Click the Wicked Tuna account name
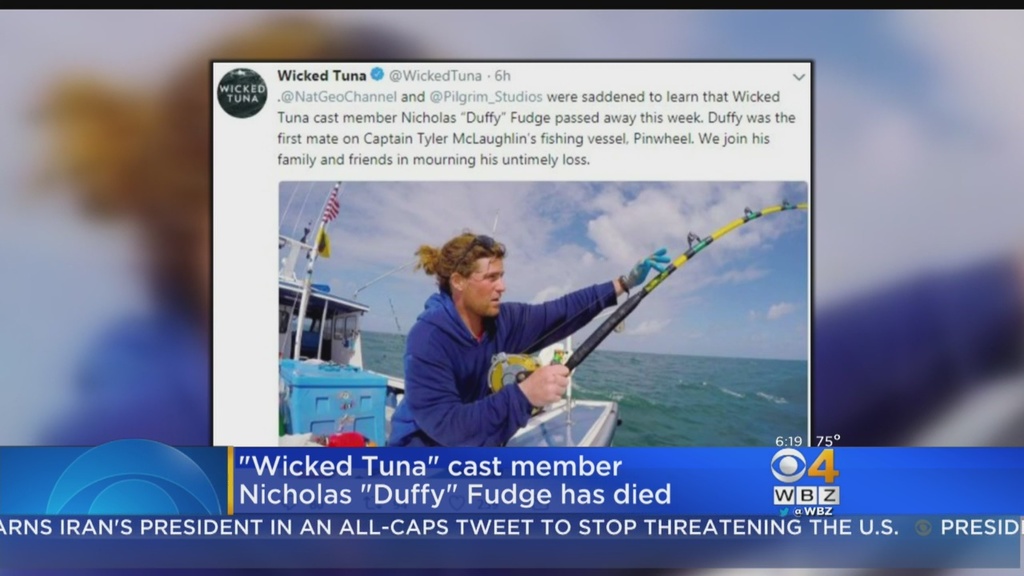Image resolution: width=1024 pixels, height=576 pixels. (321, 75)
